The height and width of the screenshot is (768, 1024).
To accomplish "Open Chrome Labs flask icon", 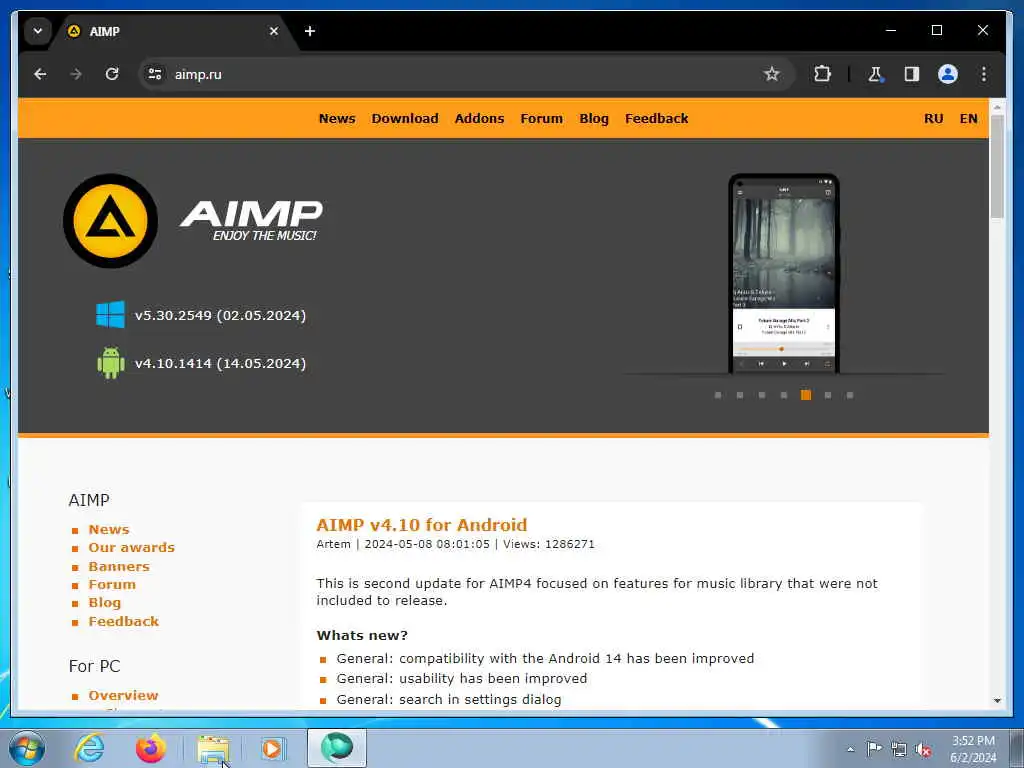I will point(875,74).
